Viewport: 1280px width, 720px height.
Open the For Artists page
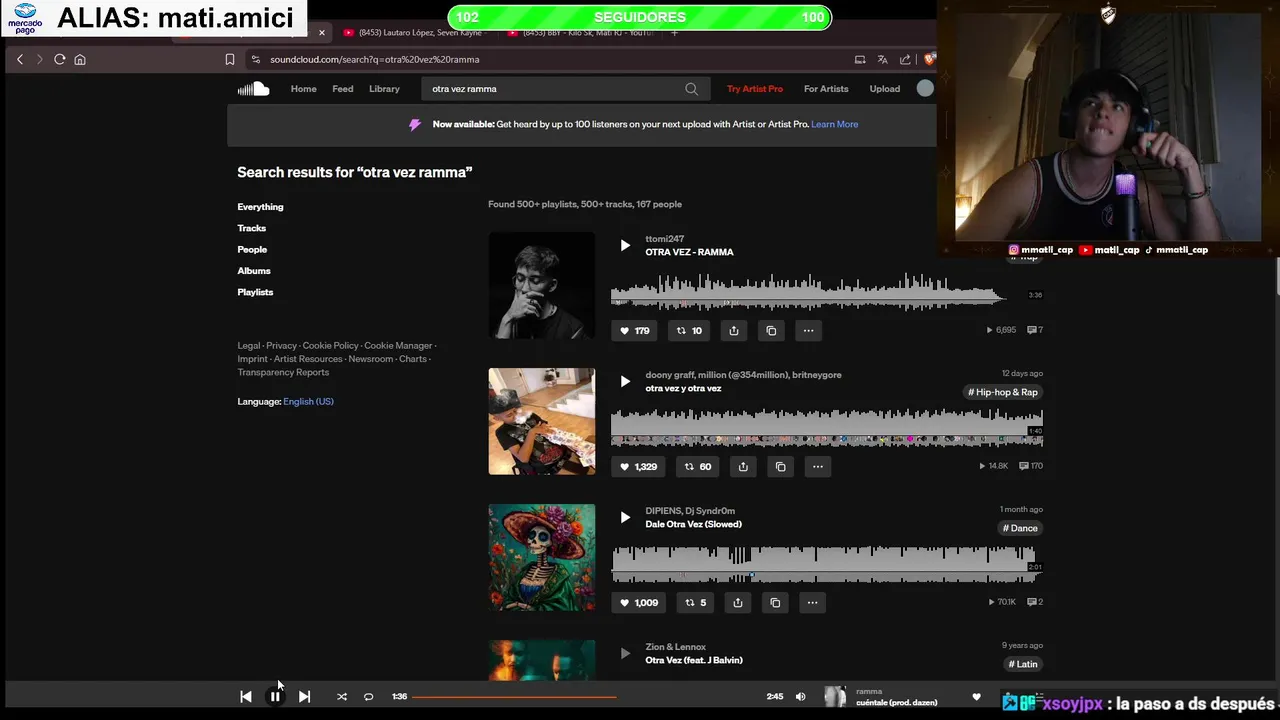coord(826,89)
